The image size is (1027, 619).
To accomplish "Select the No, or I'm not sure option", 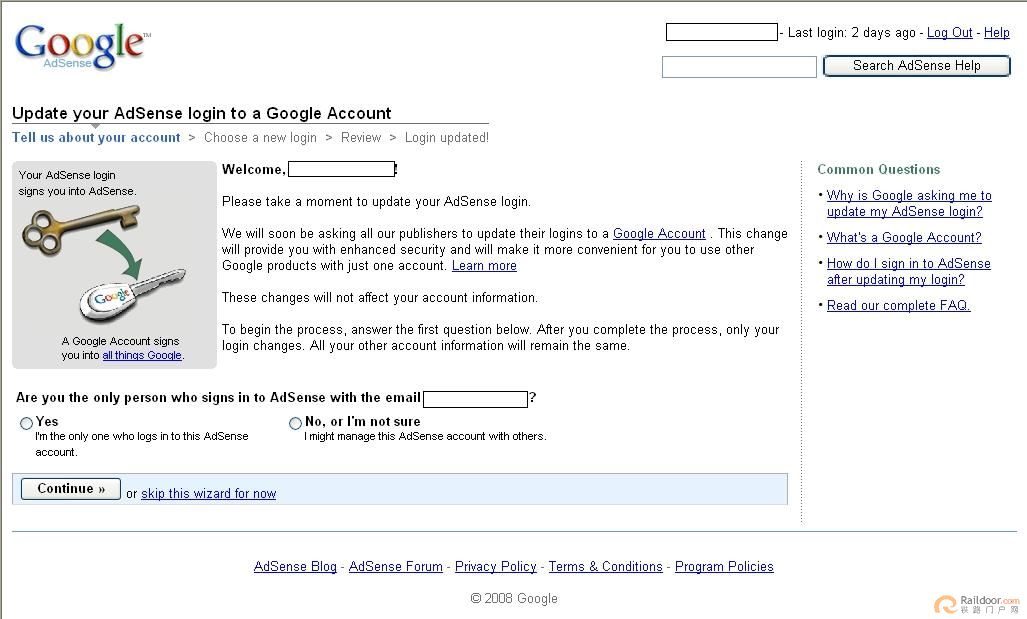I will click(x=295, y=423).
